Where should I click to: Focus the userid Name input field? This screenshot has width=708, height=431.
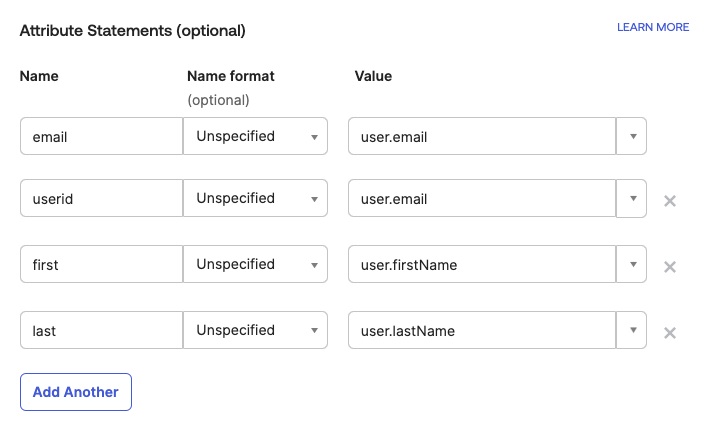coord(100,198)
